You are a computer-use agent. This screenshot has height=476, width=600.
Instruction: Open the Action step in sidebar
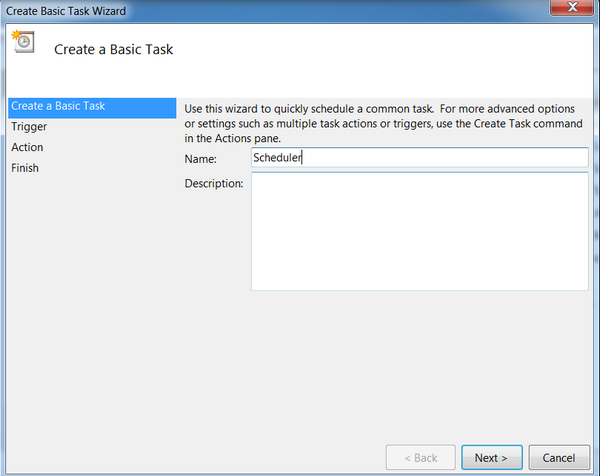pos(27,148)
